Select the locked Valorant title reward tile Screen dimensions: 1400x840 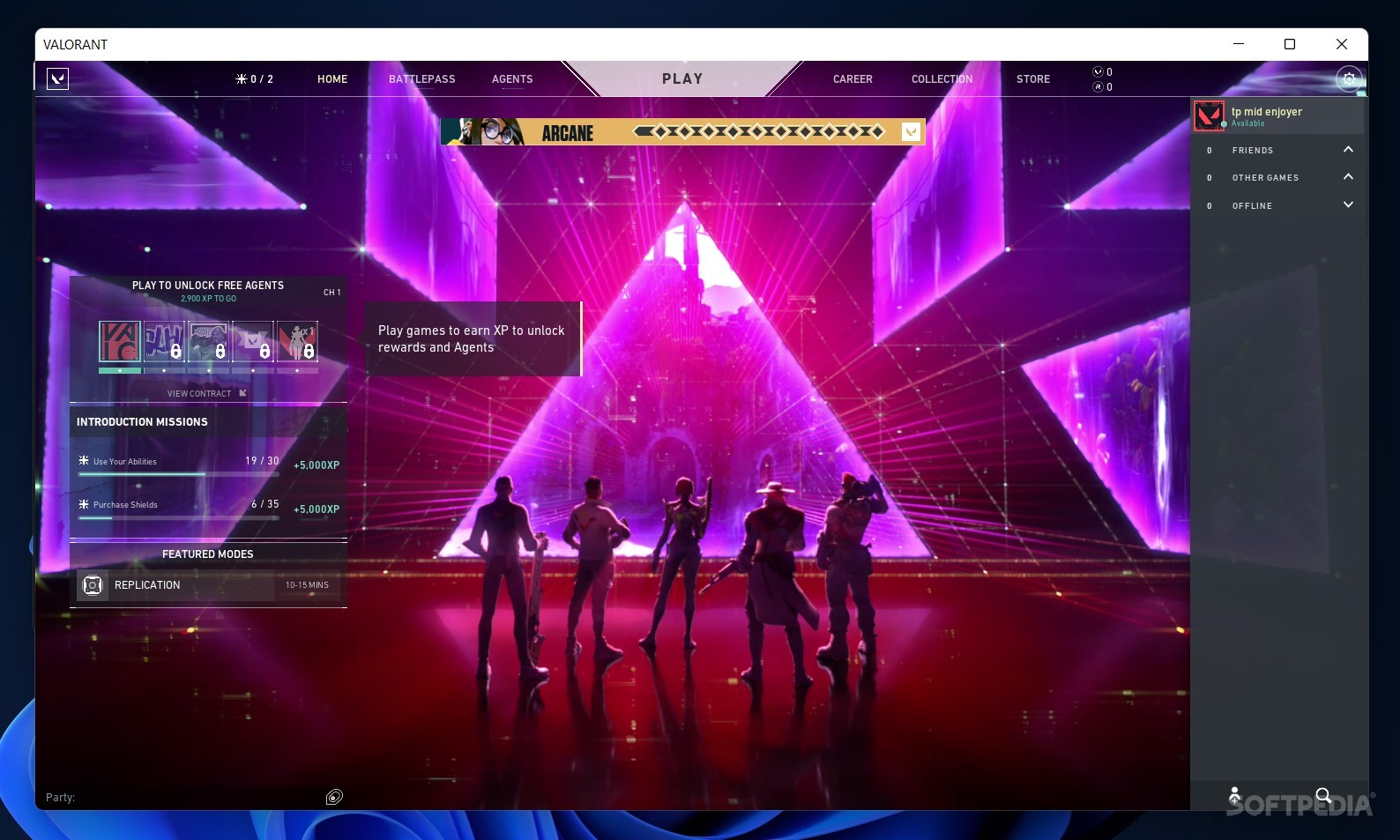[253, 341]
